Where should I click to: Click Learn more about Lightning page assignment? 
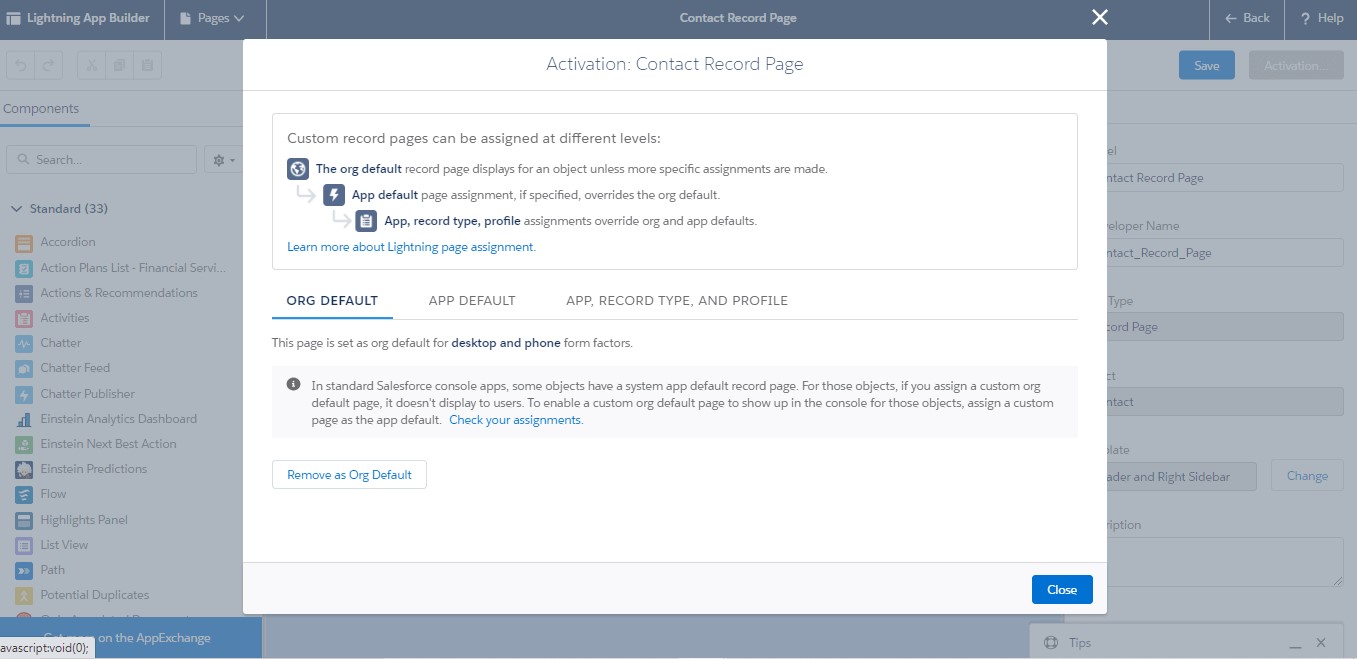[x=413, y=245]
